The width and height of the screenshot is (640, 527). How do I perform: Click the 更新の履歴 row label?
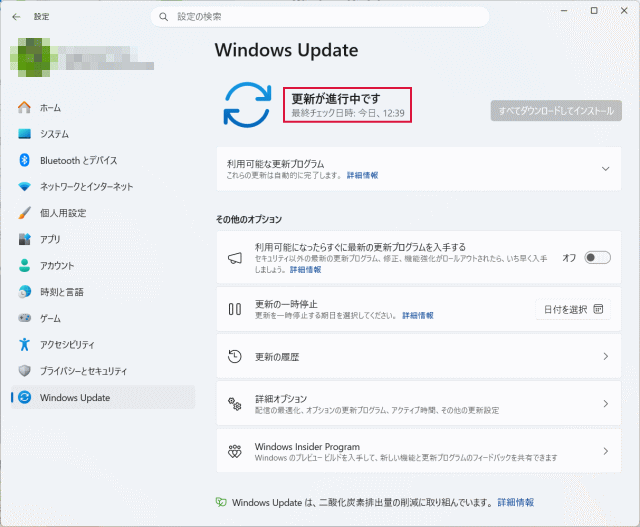tap(277, 357)
